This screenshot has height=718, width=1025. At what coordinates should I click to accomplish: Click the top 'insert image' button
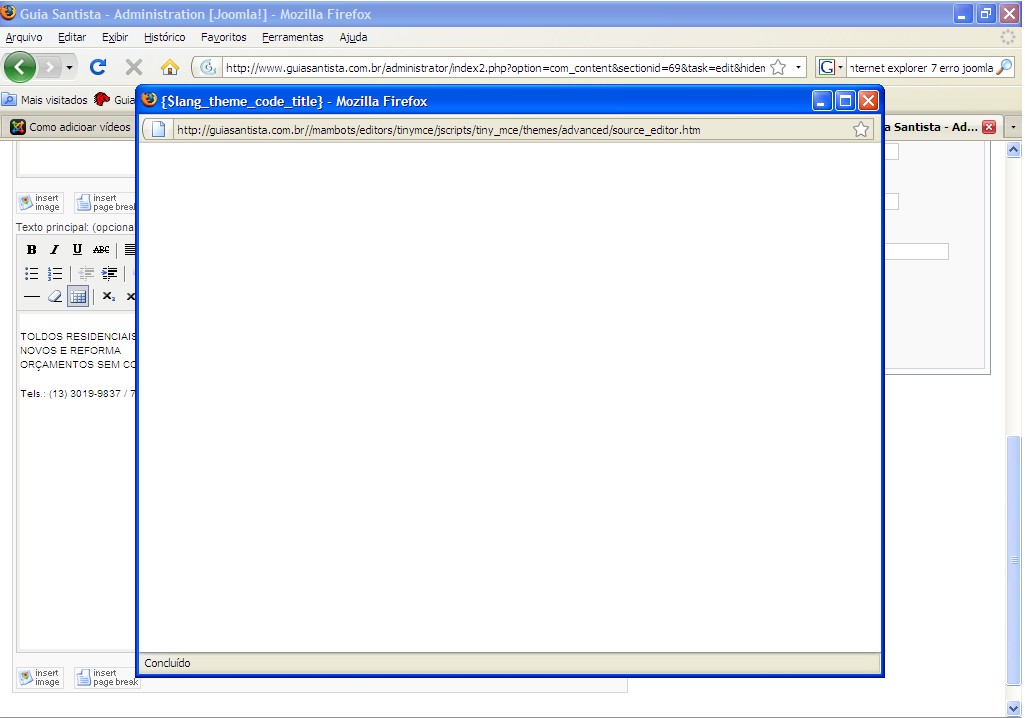click(x=40, y=203)
